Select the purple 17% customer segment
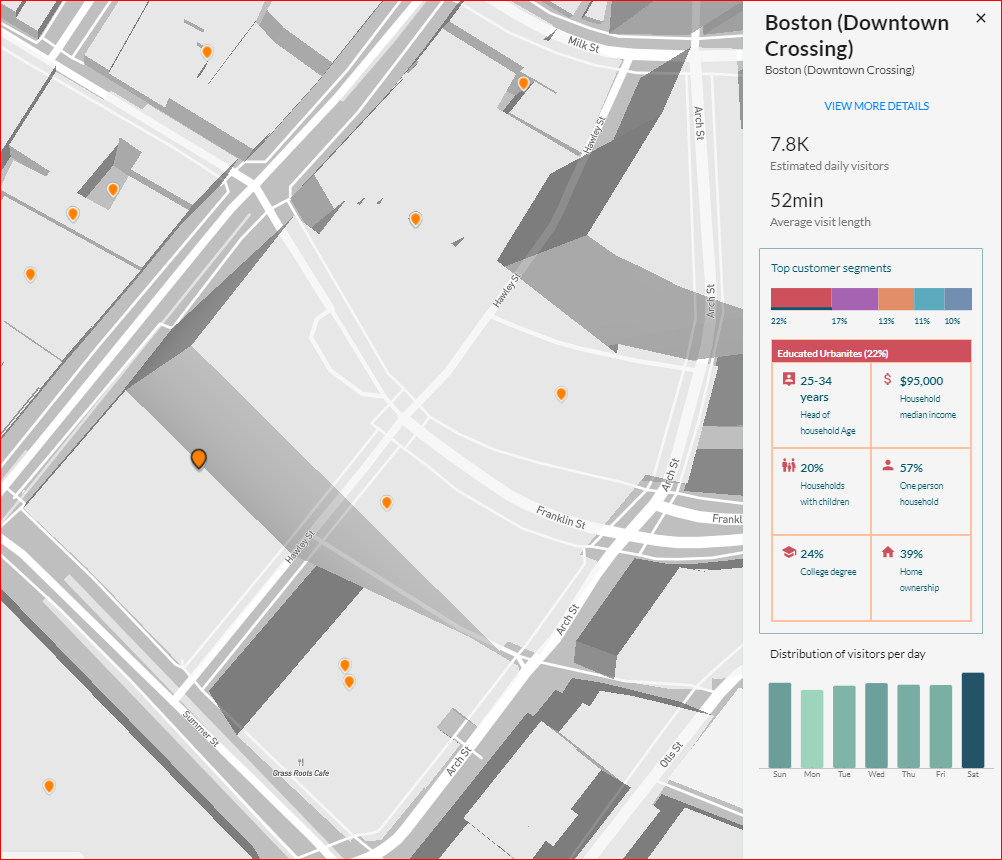 click(854, 298)
